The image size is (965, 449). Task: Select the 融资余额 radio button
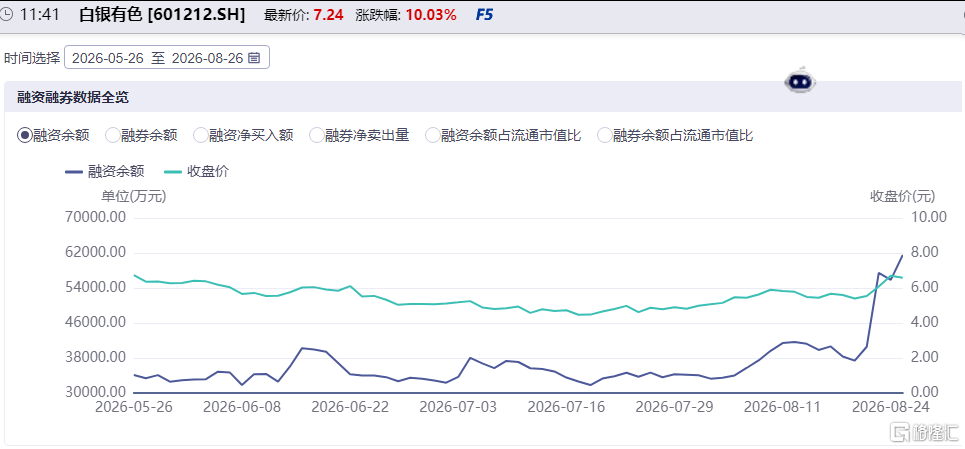(x=24, y=135)
